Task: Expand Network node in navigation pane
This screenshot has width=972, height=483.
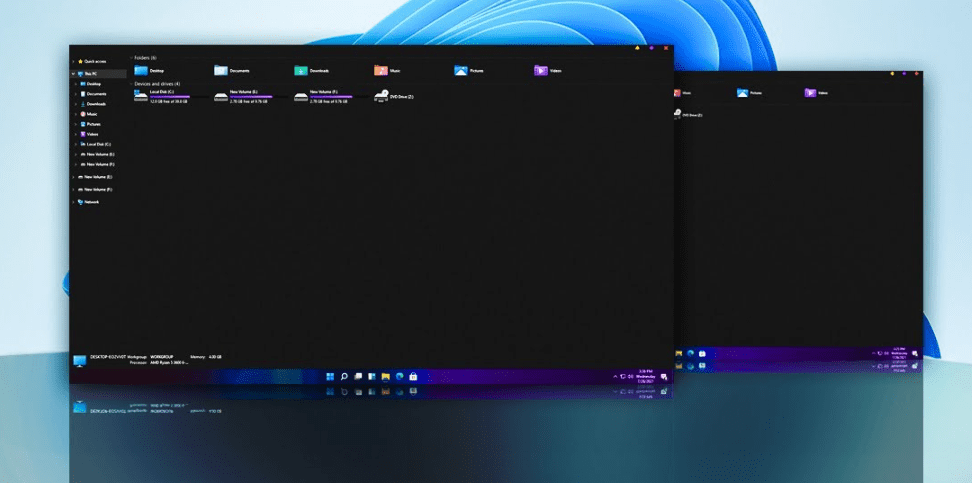Action: (x=74, y=202)
